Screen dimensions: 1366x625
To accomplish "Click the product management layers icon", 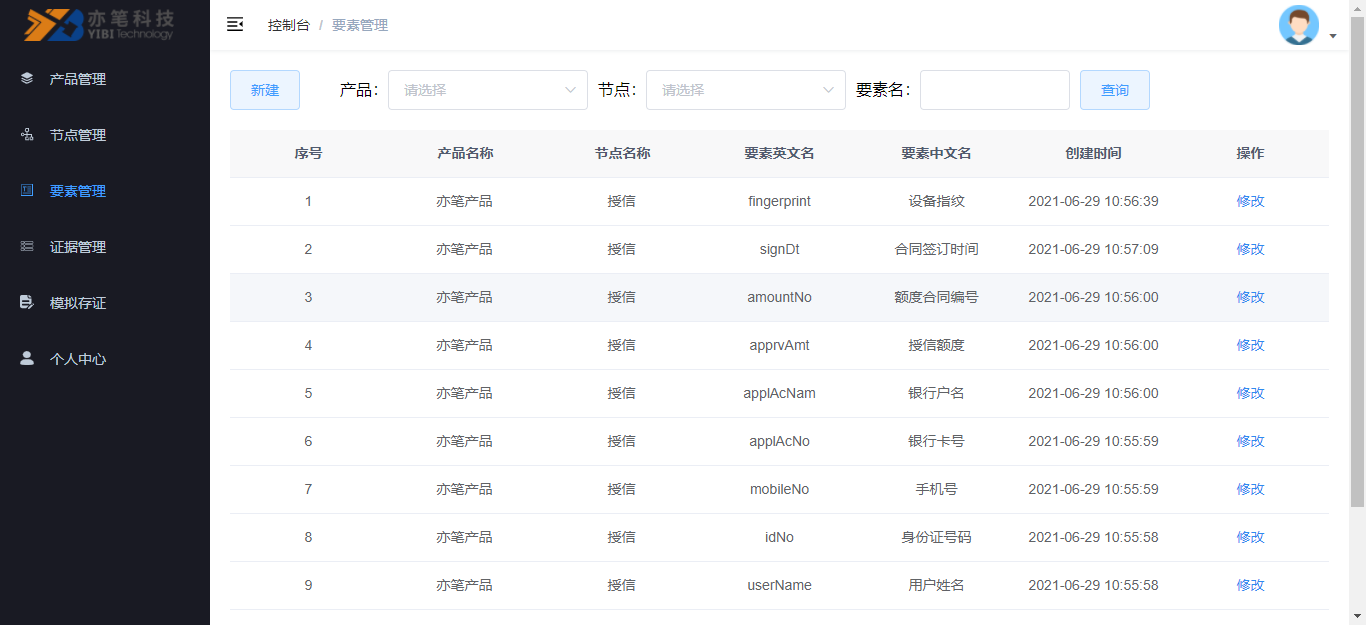I will 27,78.
